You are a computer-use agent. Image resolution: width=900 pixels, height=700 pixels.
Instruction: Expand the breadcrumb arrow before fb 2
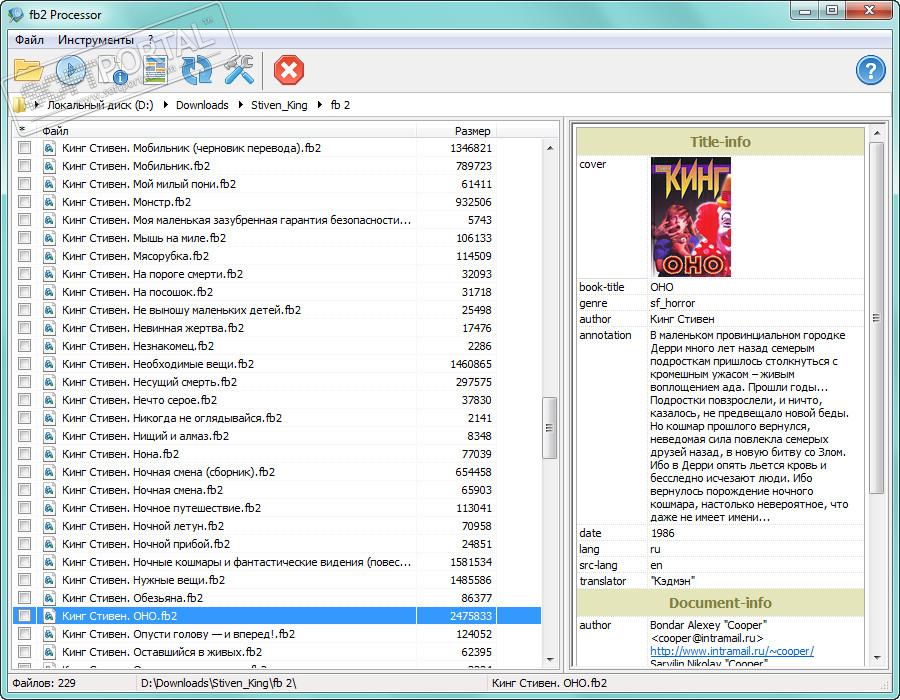tap(320, 105)
